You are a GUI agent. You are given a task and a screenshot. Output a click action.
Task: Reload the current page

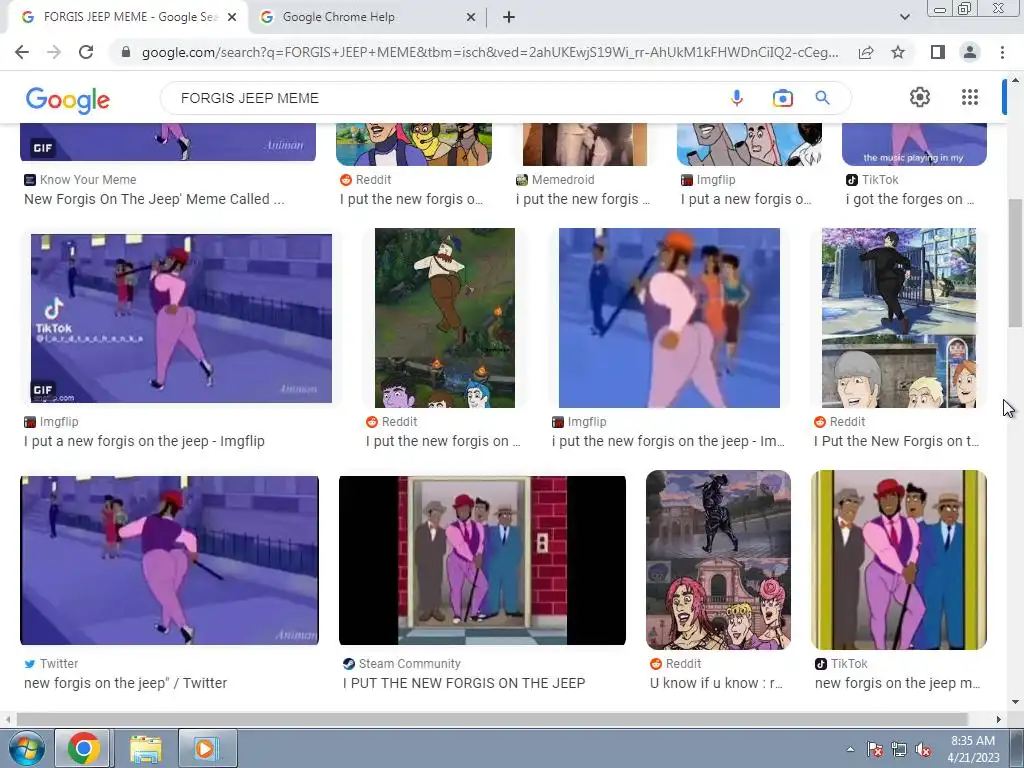pos(86,52)
